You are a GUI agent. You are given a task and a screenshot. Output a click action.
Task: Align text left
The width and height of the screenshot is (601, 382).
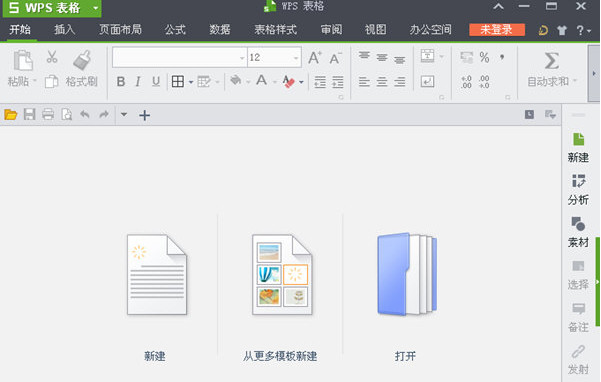pyautogui.click(x=364, y=81)
